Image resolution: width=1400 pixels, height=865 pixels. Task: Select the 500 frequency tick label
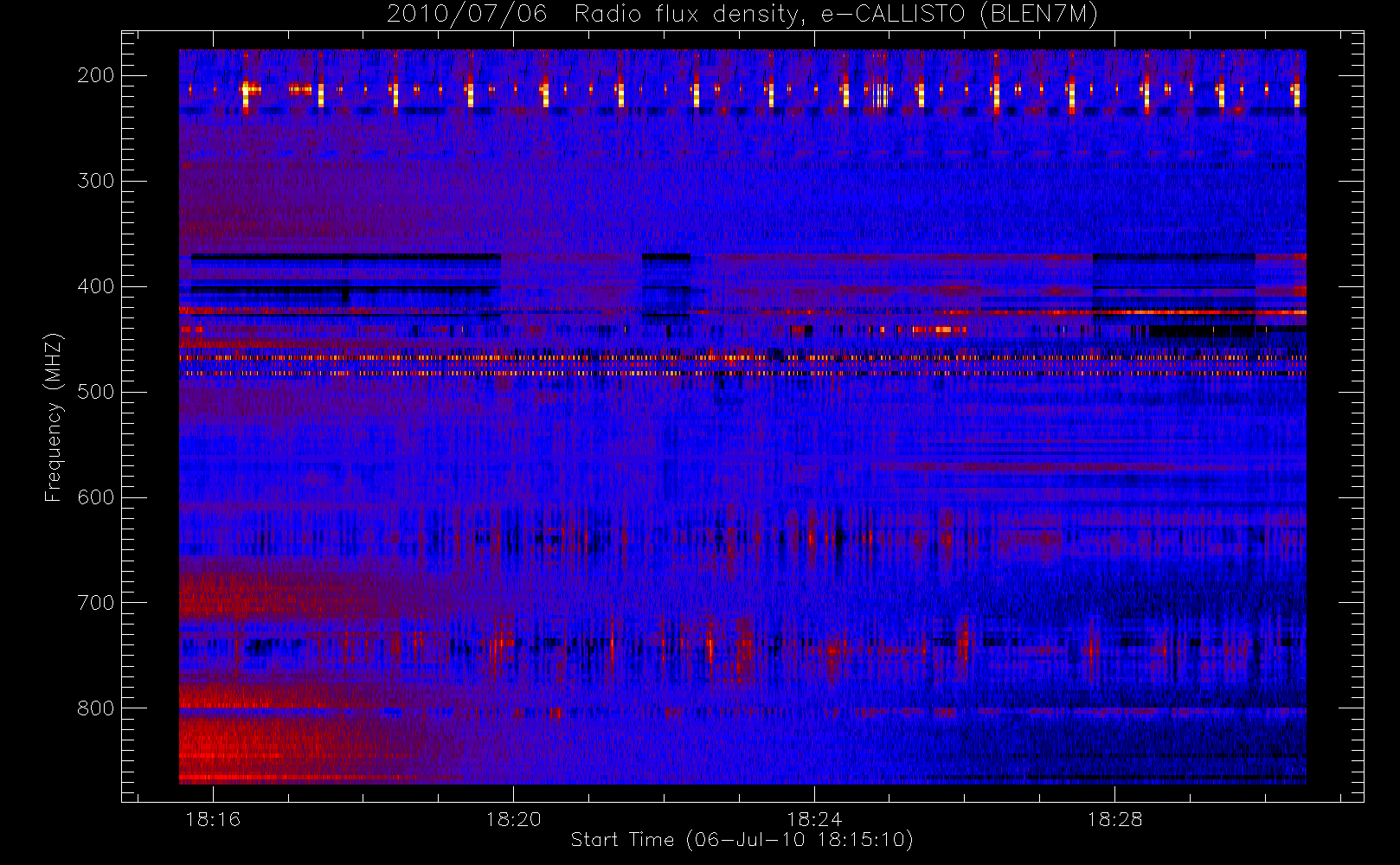(x=95, y=392)
